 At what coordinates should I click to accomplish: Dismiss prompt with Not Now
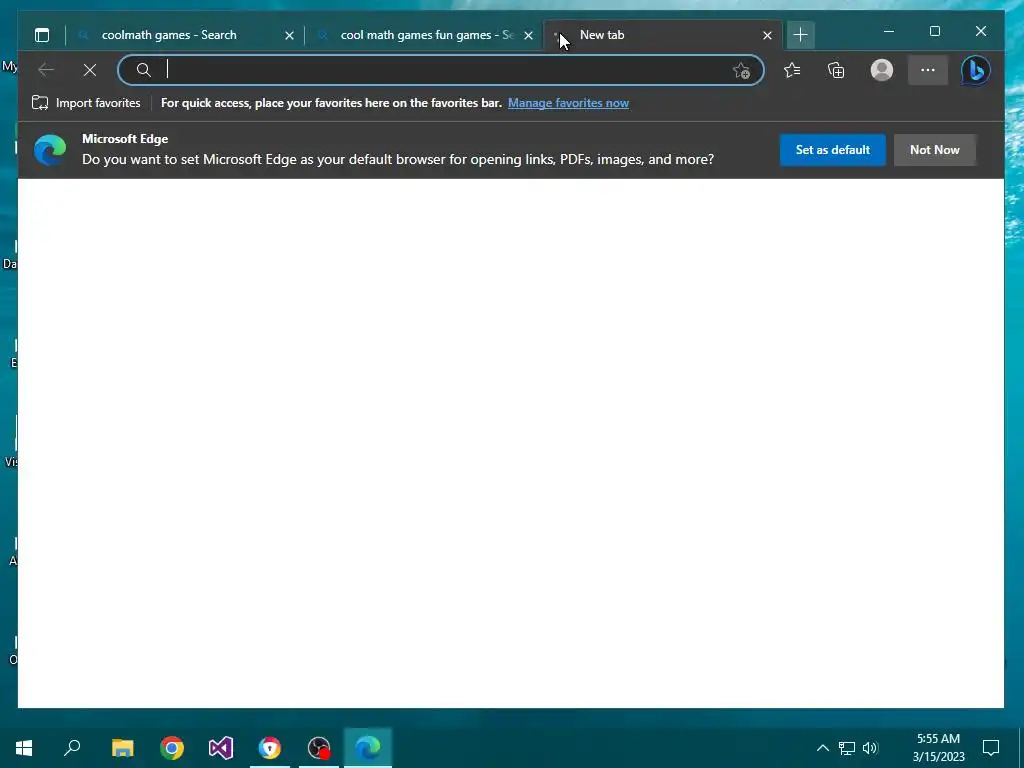pyautogui.click(x=935, y=150)
